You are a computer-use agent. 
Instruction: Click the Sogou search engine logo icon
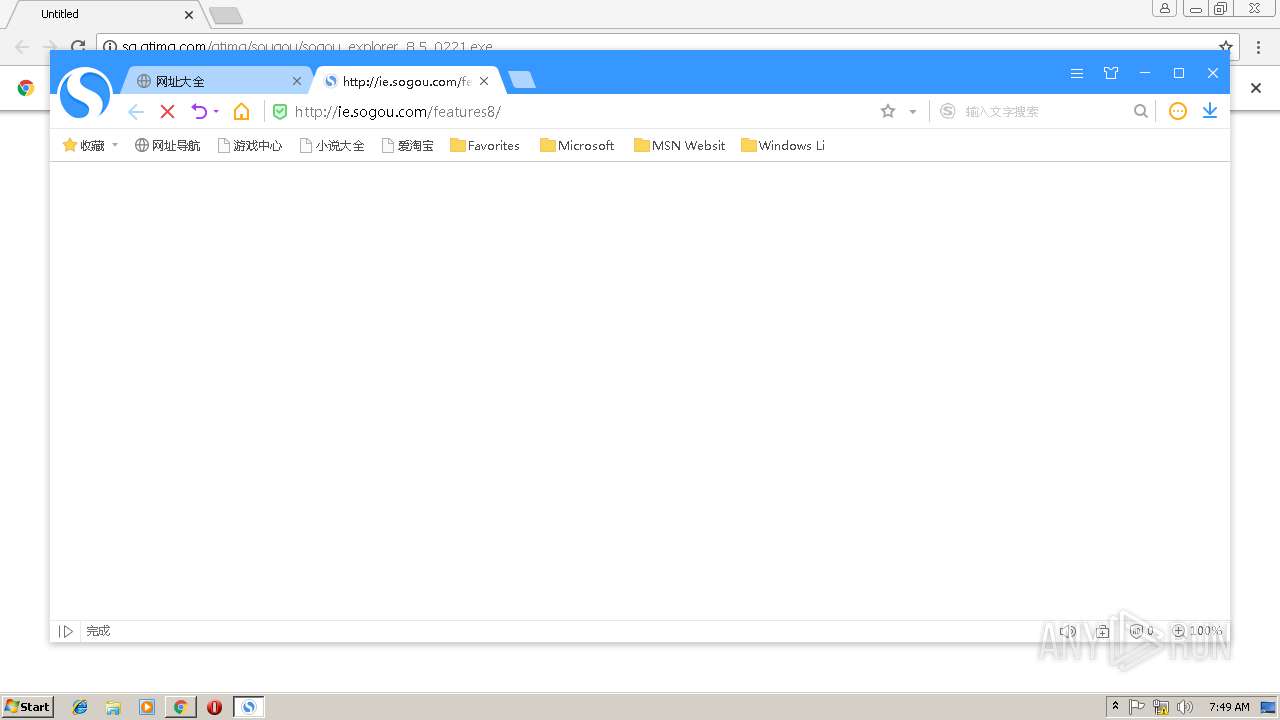[948, 112]
